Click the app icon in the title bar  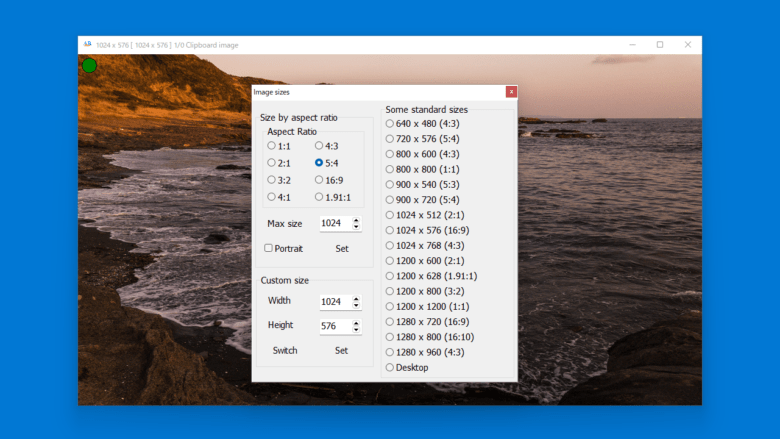88,44
